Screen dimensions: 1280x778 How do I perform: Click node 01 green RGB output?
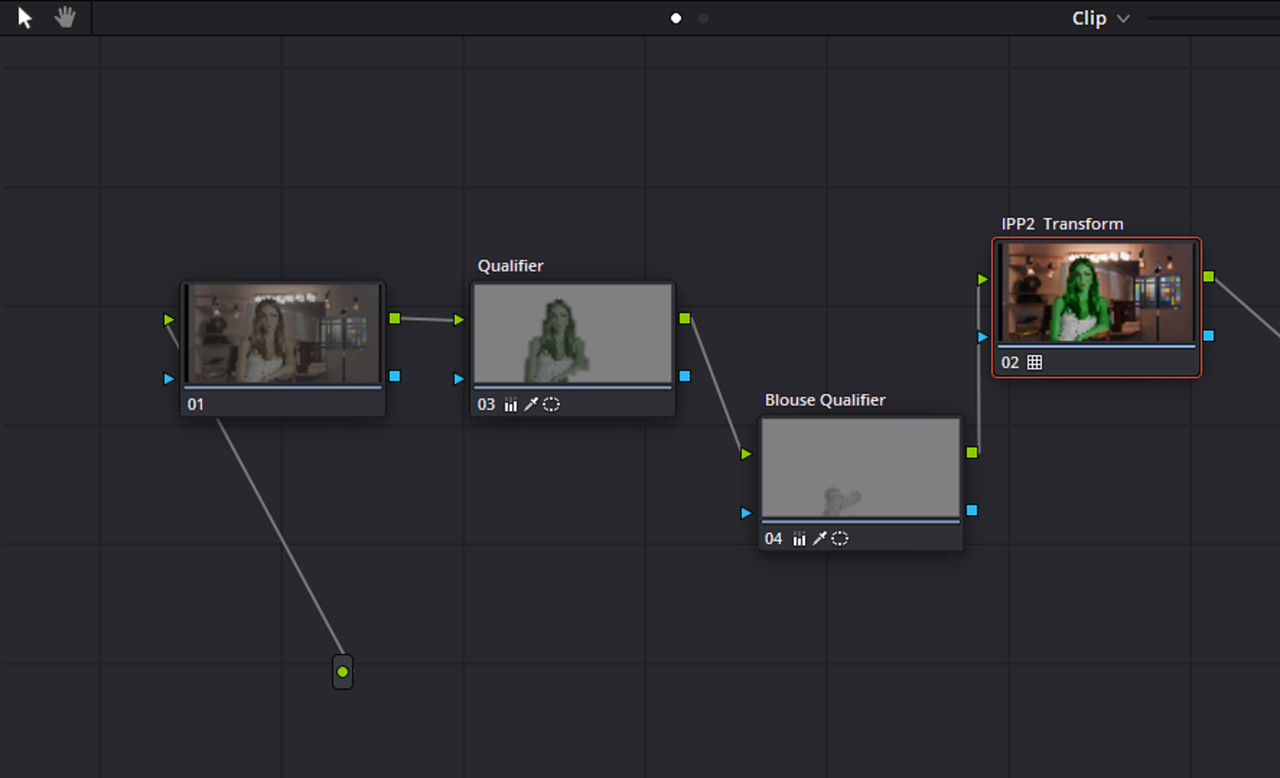point(395,318)
